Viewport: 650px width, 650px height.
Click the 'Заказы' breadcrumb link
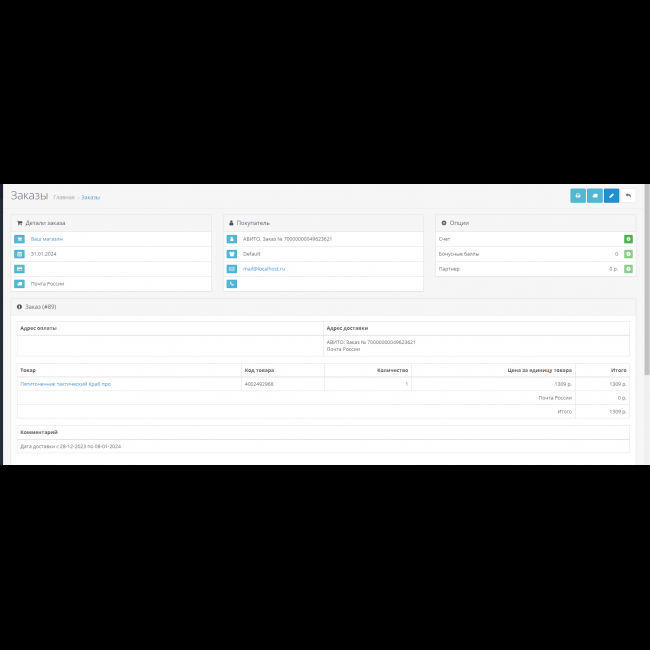(90, 197)
